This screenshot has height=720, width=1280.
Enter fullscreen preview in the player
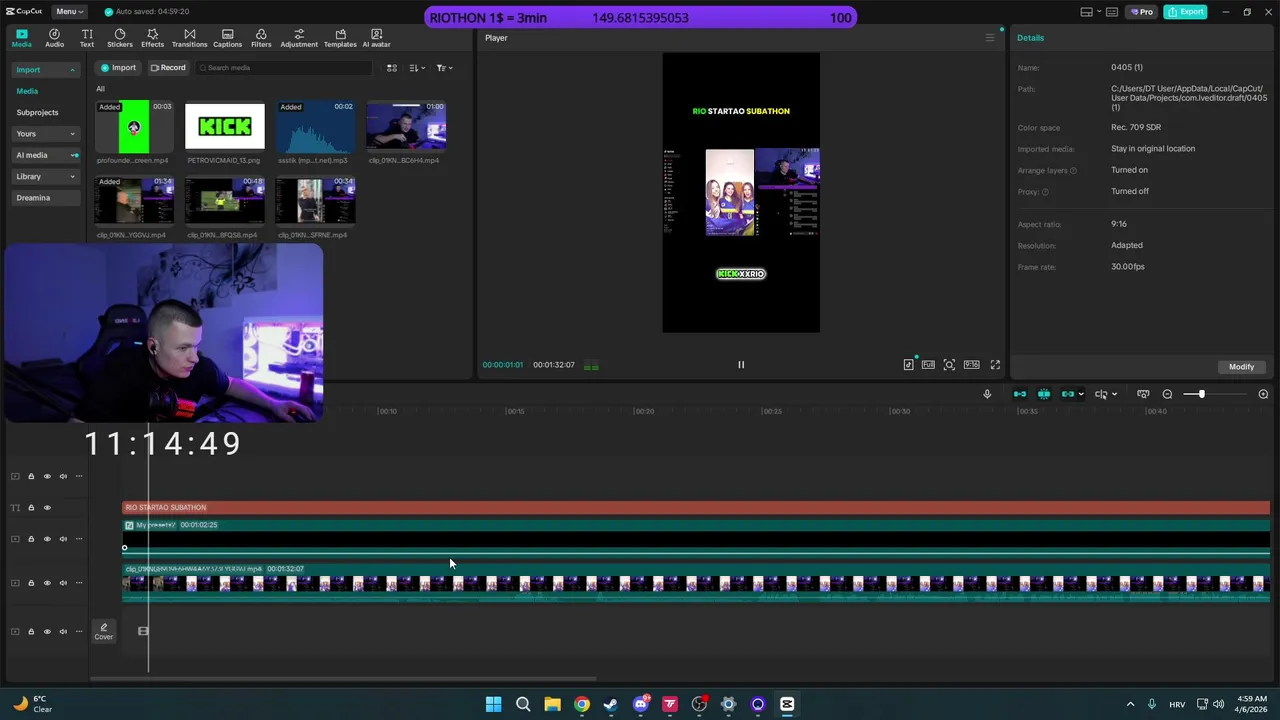(x=995, y=365)
